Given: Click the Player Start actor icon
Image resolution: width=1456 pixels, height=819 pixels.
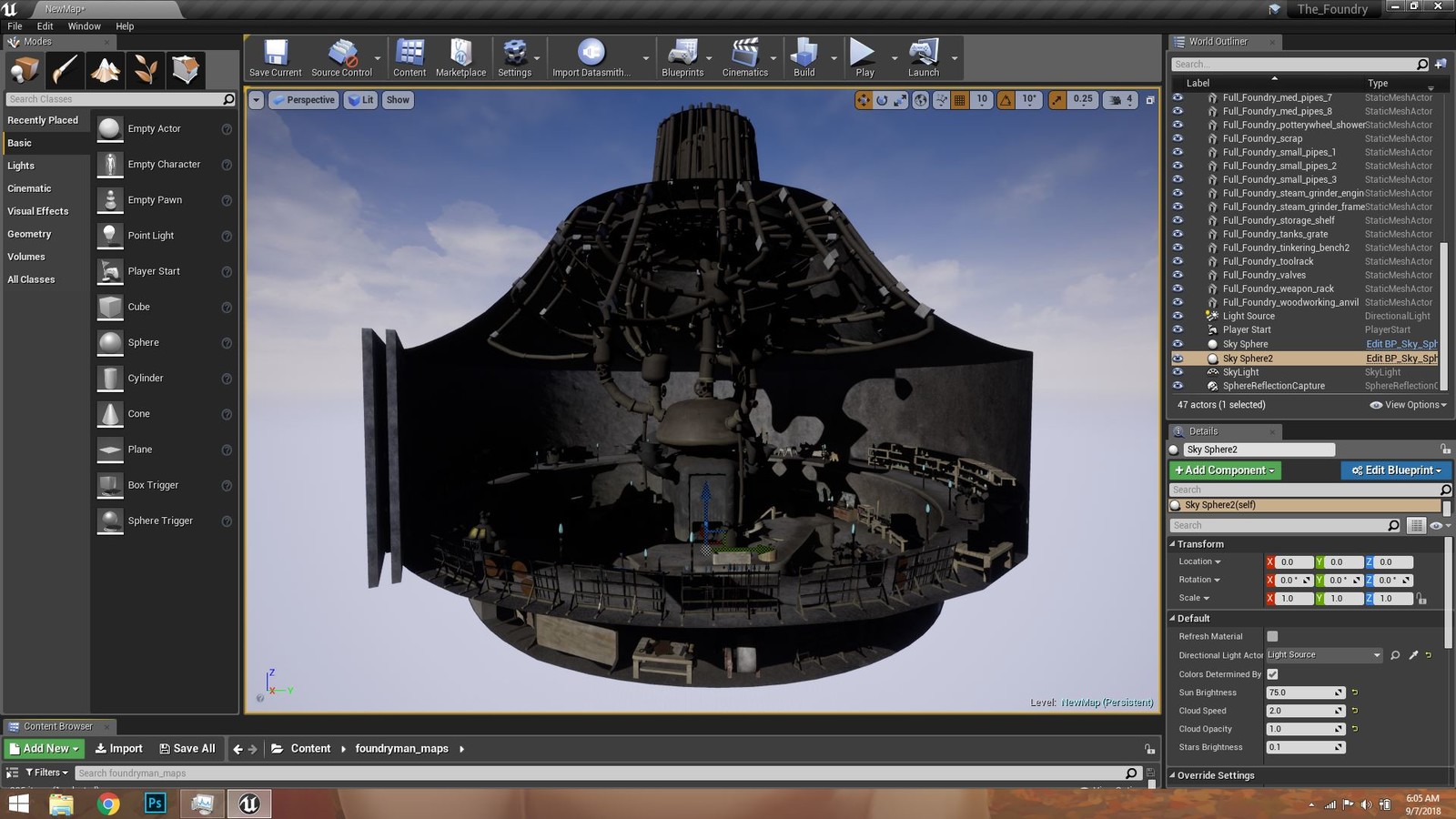Looking at the screenshot, I should point(110,271).
